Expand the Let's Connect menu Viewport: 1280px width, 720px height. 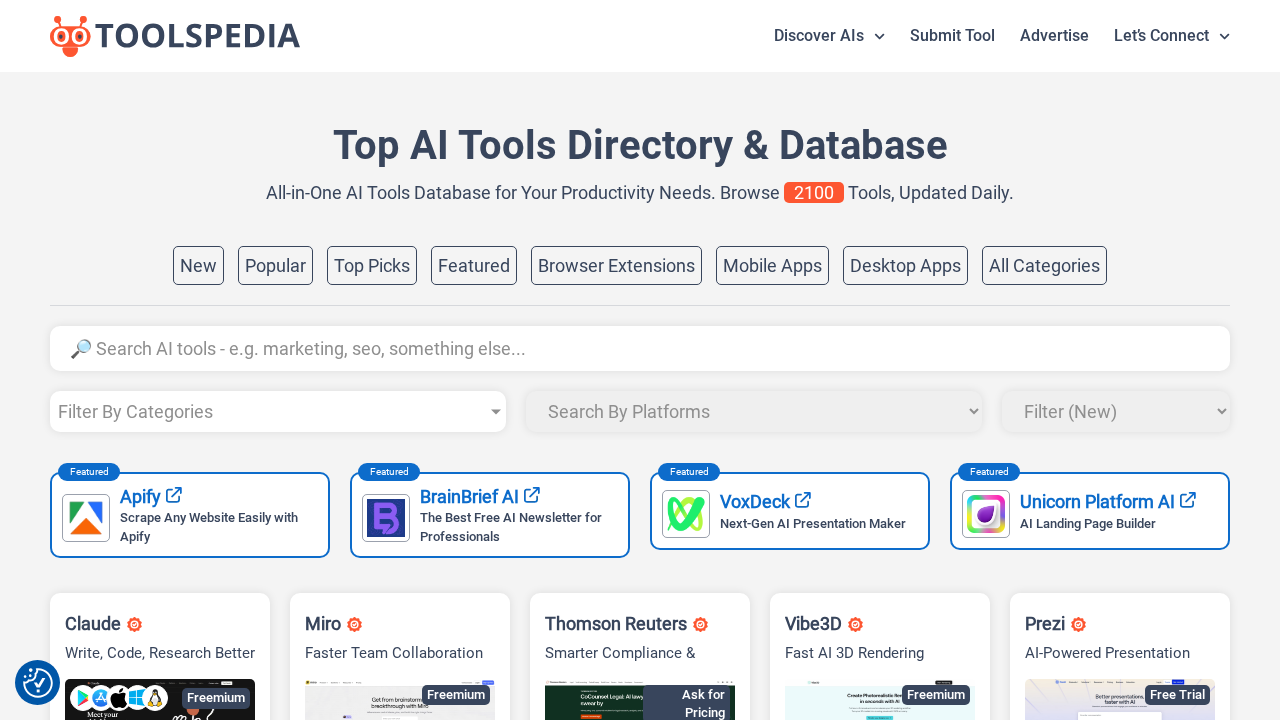[1170, 36]
